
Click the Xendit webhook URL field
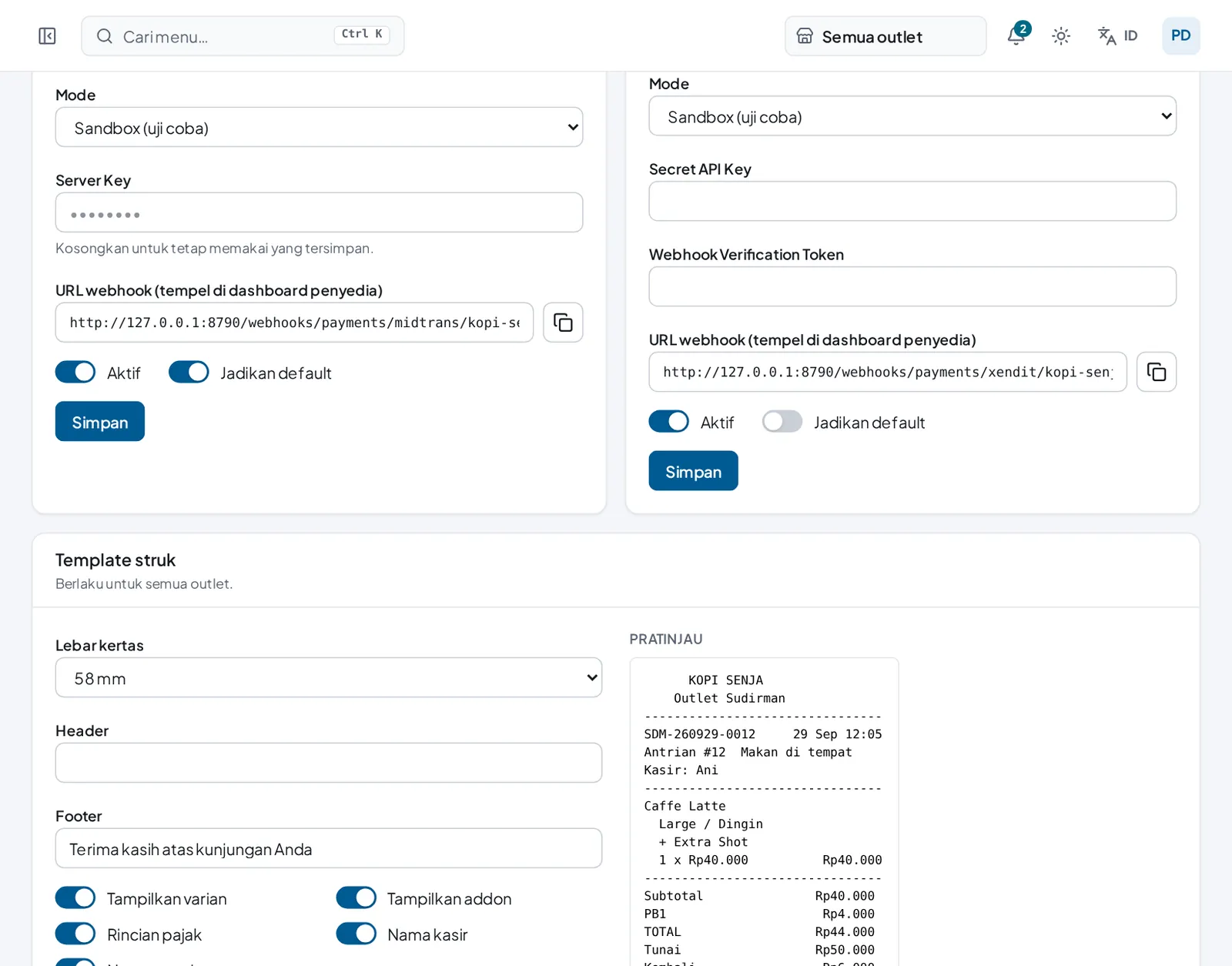click(x=888, y=372)
